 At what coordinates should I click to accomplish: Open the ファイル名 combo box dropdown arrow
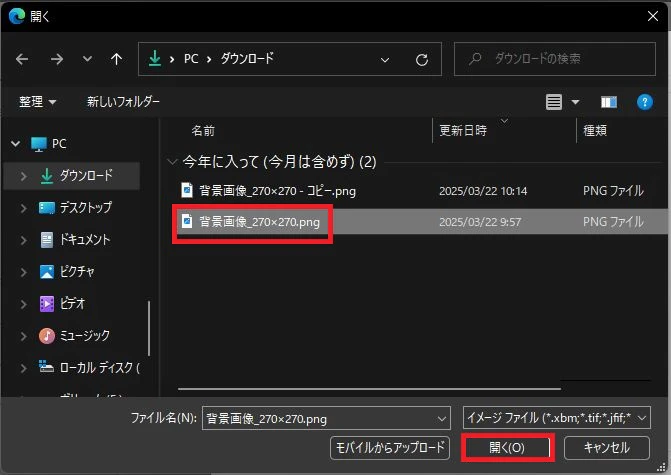pos(442,419)
